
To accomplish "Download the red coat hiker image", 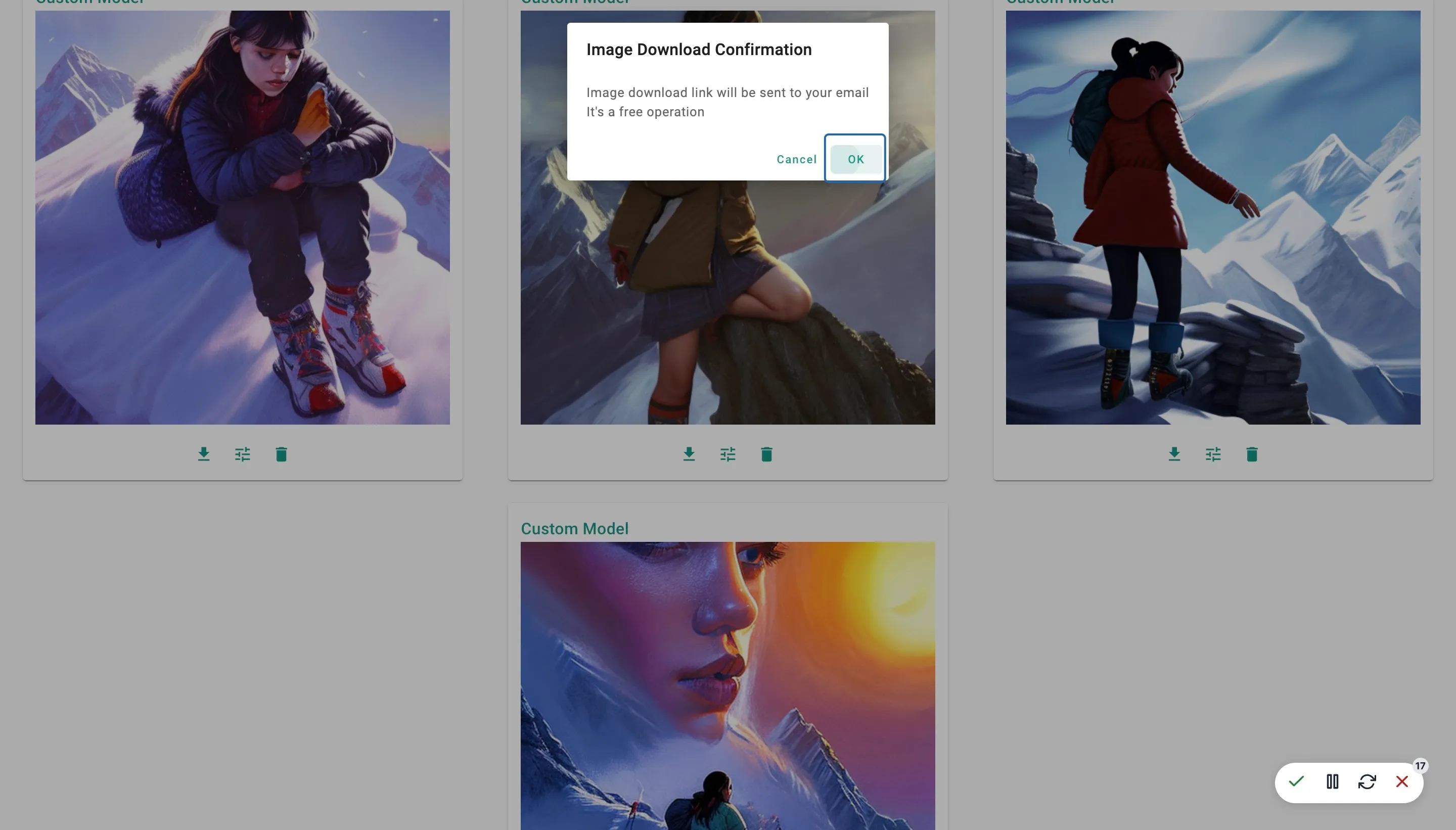I will tap(1174, 454).
